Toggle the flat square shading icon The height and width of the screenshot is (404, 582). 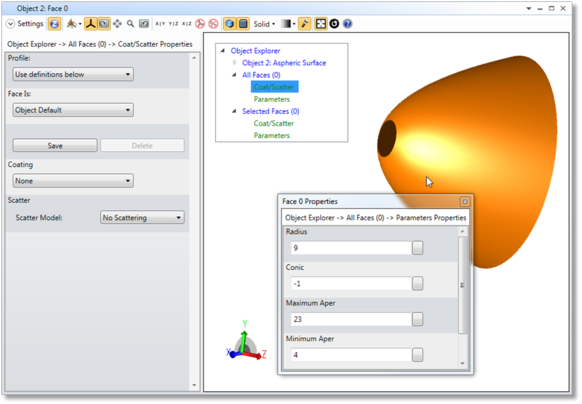coord(243,24)
